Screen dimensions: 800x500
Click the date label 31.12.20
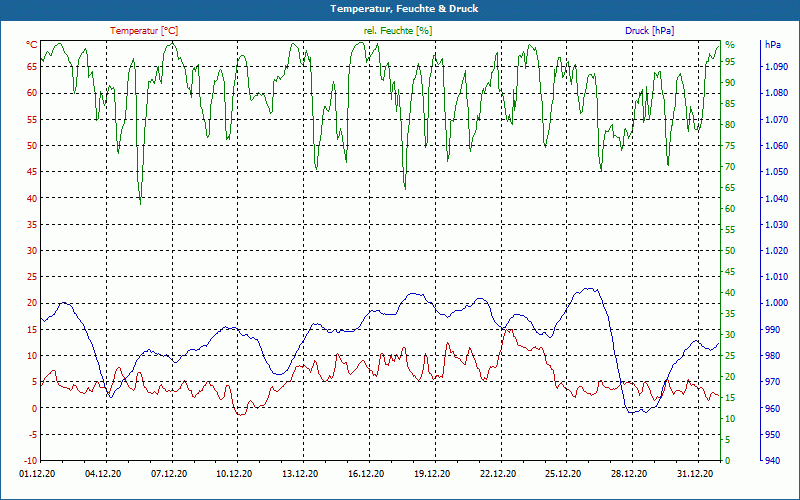coord(695,474)
